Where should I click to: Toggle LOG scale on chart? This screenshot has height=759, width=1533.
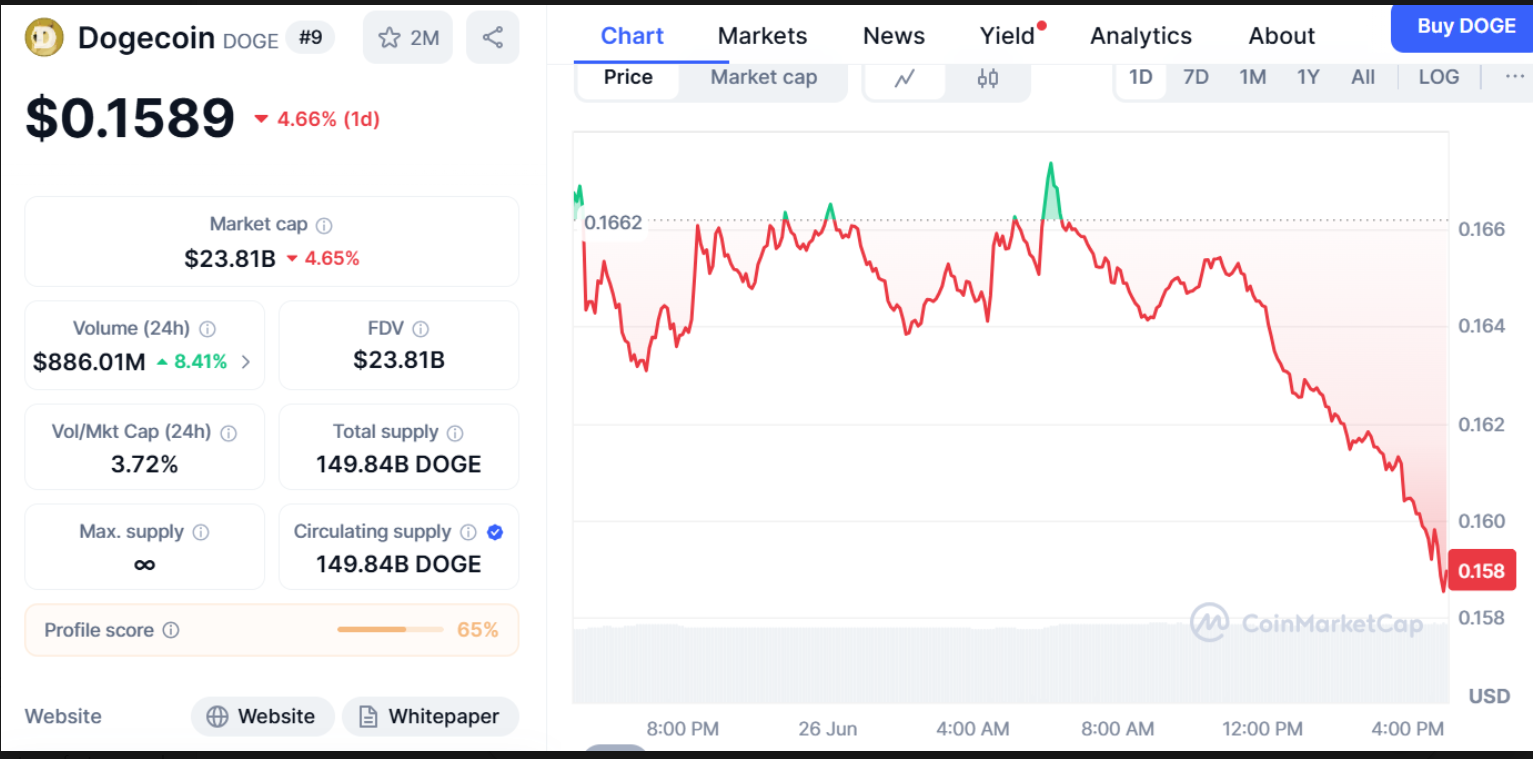(x=1439, y=77)
